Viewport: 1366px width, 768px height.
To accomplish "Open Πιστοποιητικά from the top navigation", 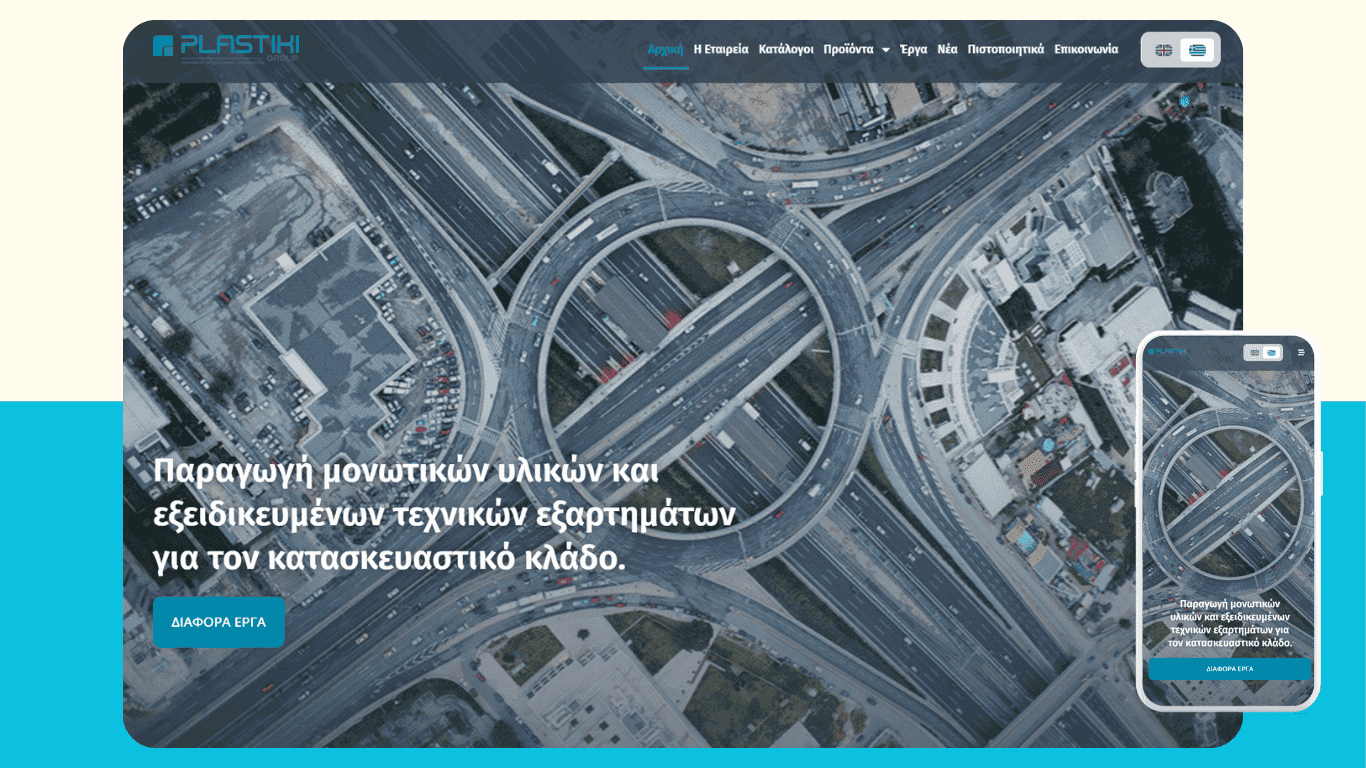I will [1004, 48].
